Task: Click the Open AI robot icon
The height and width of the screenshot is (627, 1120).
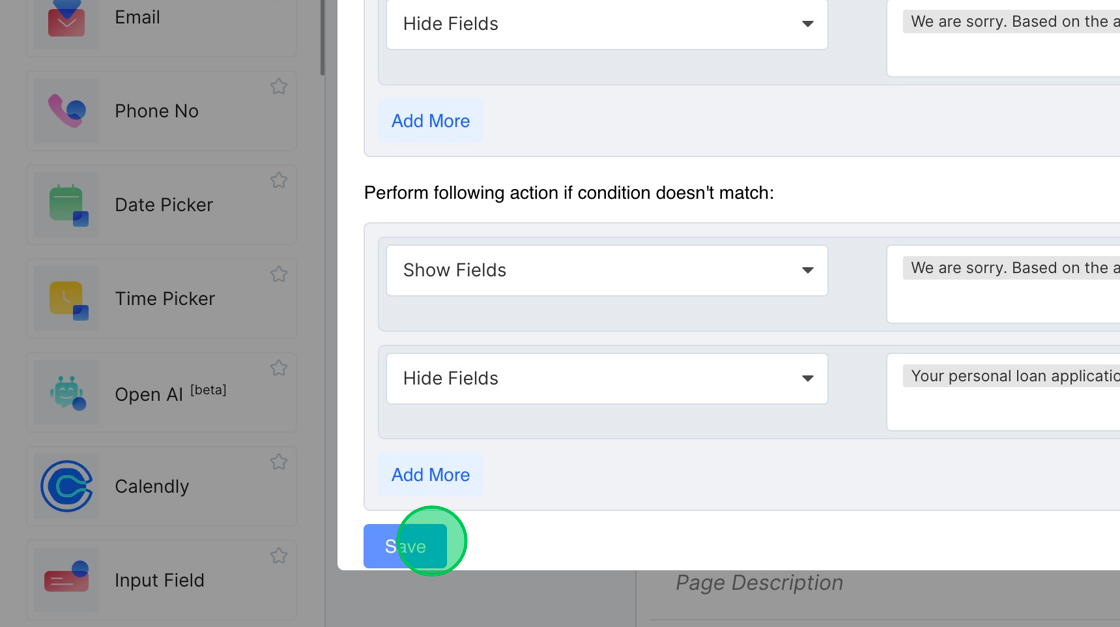Action: 66,393
